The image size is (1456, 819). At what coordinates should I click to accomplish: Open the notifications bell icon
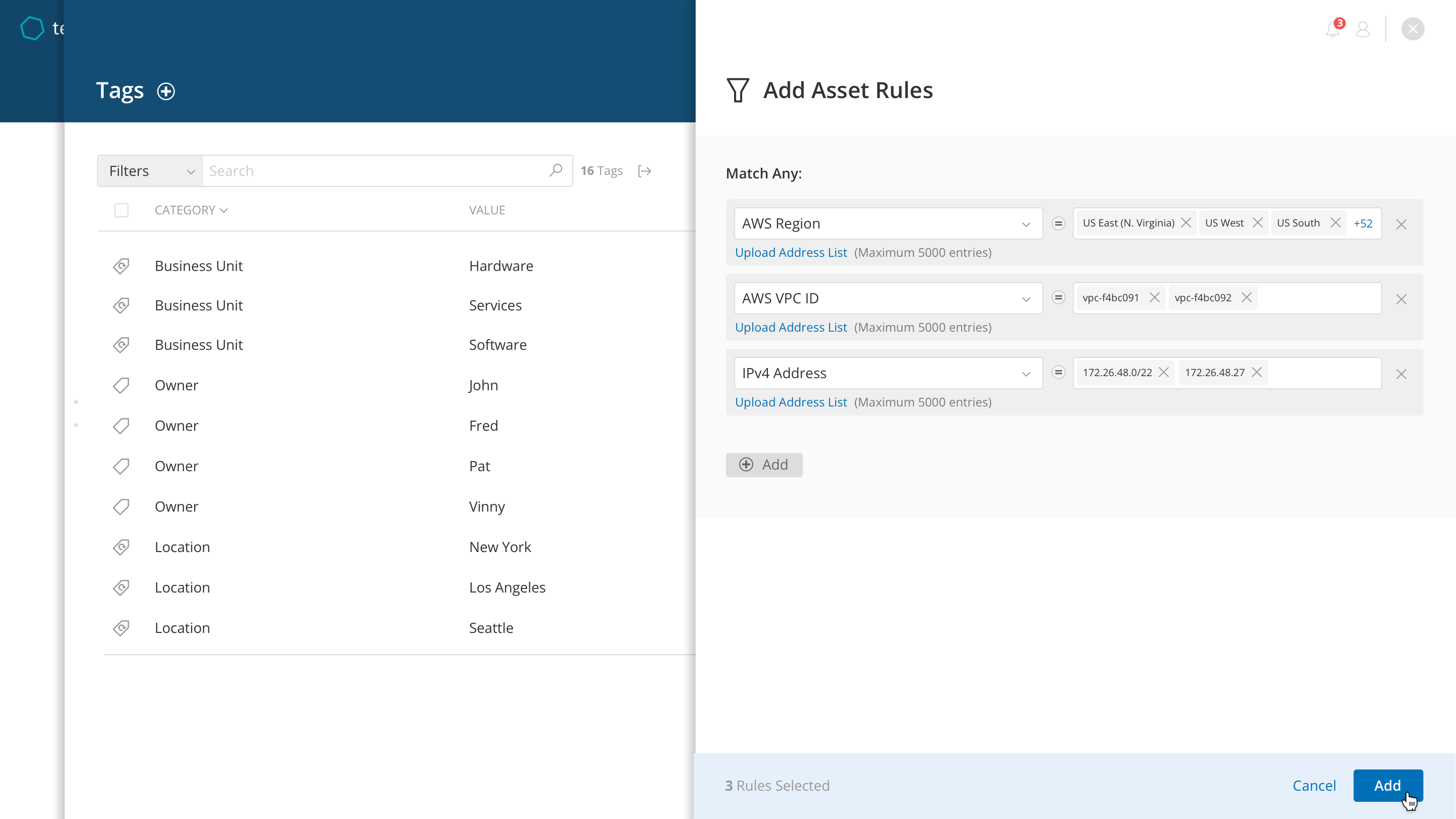pos(1332,29)
